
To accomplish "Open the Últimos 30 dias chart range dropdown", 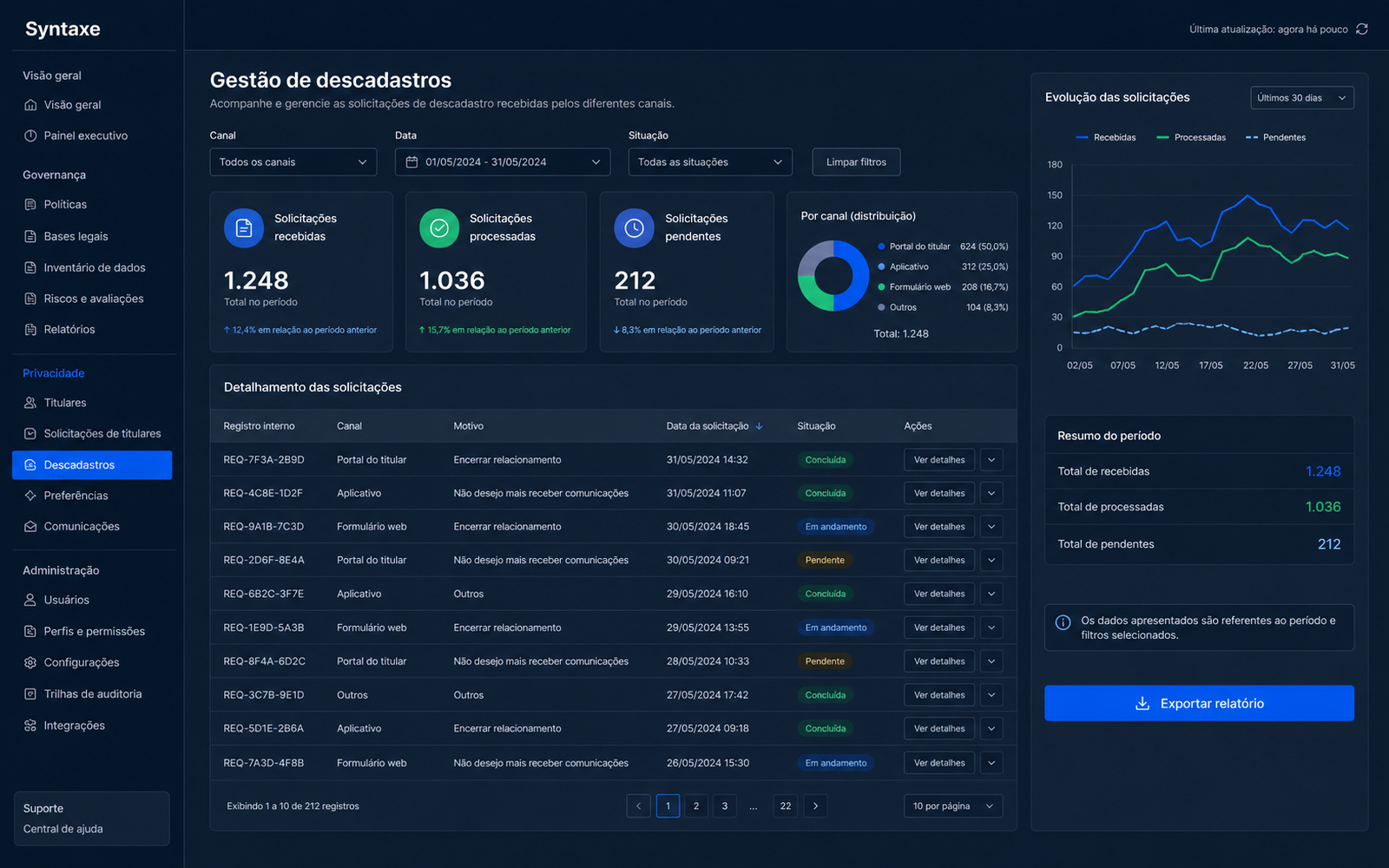I will pyautogui.click(x=1302, y=98).
